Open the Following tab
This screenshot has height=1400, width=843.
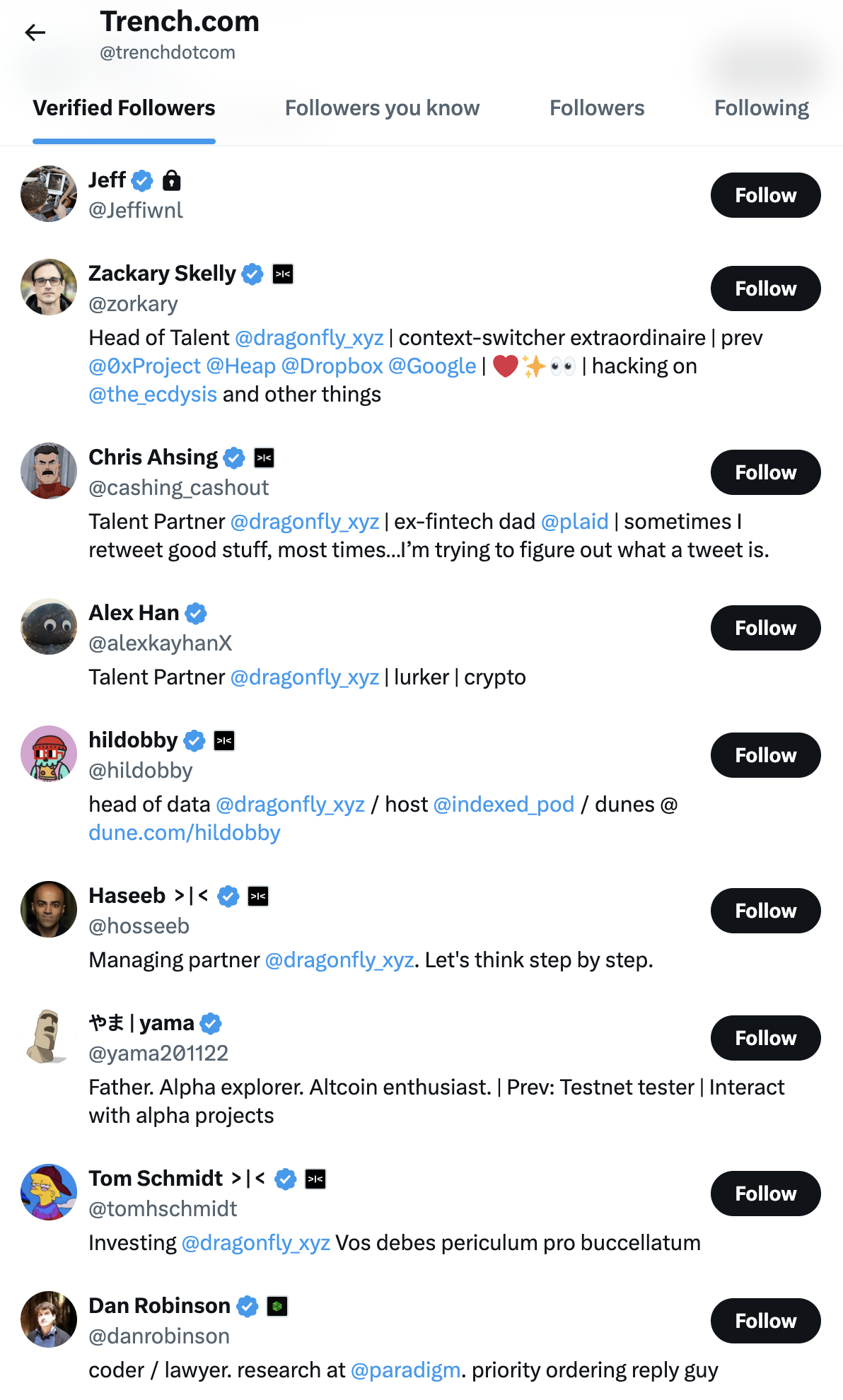click(761, 107)
